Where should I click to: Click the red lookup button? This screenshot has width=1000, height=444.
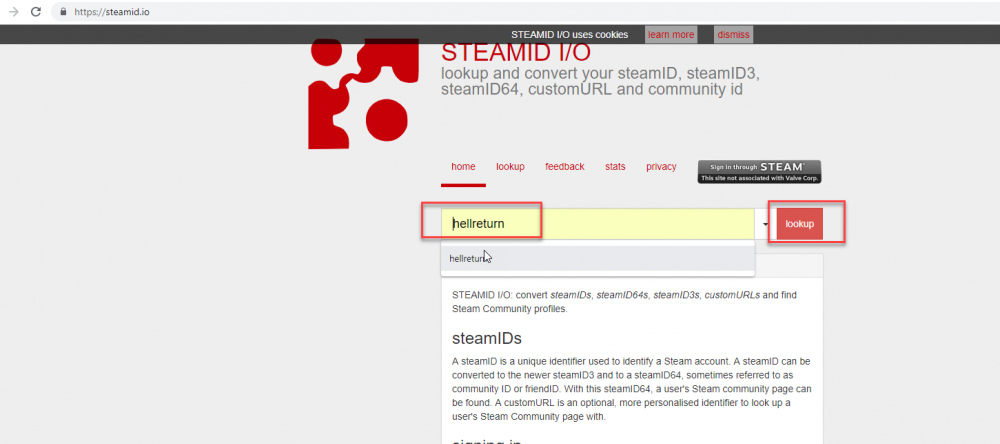(x=800, y=224)
